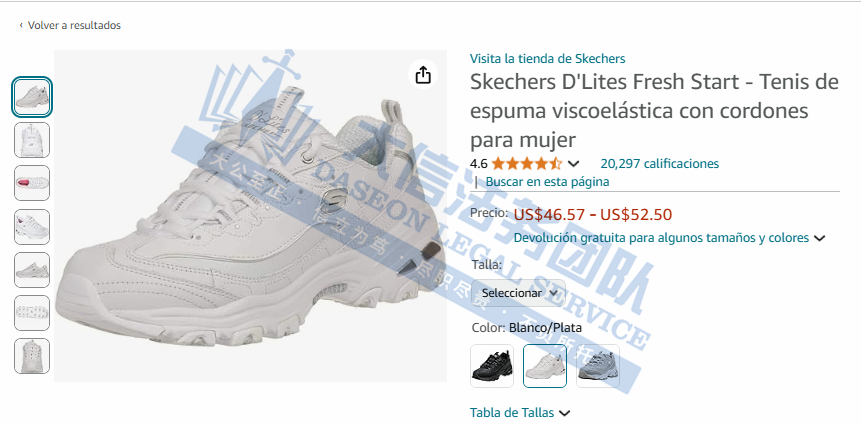This screenshot has height=426, width=861.
Task: Click the back chevron beside Volver a resultados
Action: pos(21,25)
